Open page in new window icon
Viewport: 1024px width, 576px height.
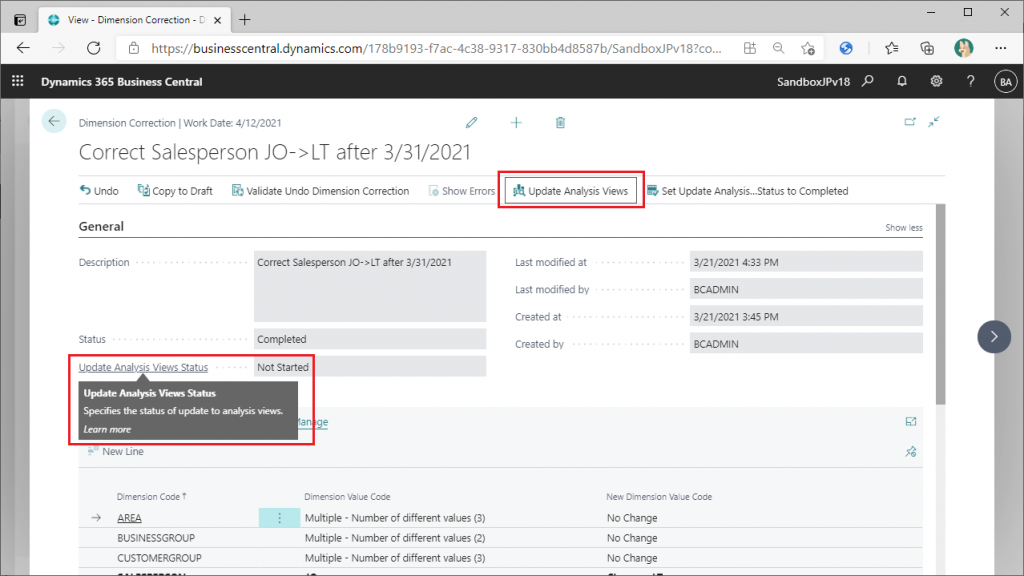coord(910,121)
